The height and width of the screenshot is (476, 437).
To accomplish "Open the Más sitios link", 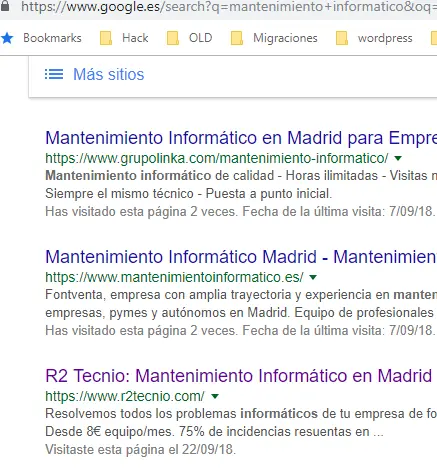I will tap(109, 74).
